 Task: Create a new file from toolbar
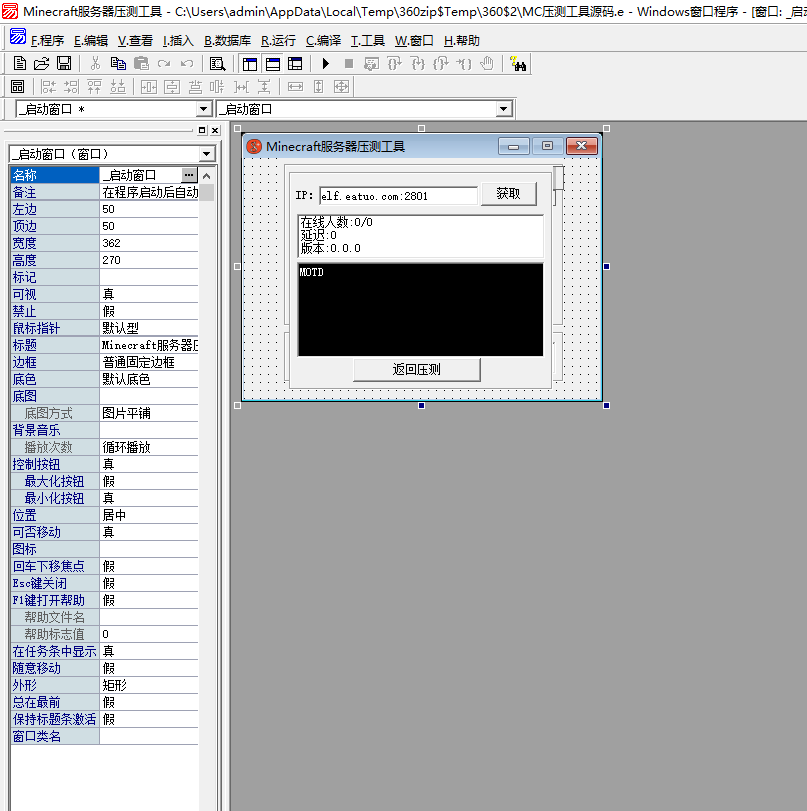[20, 64]
